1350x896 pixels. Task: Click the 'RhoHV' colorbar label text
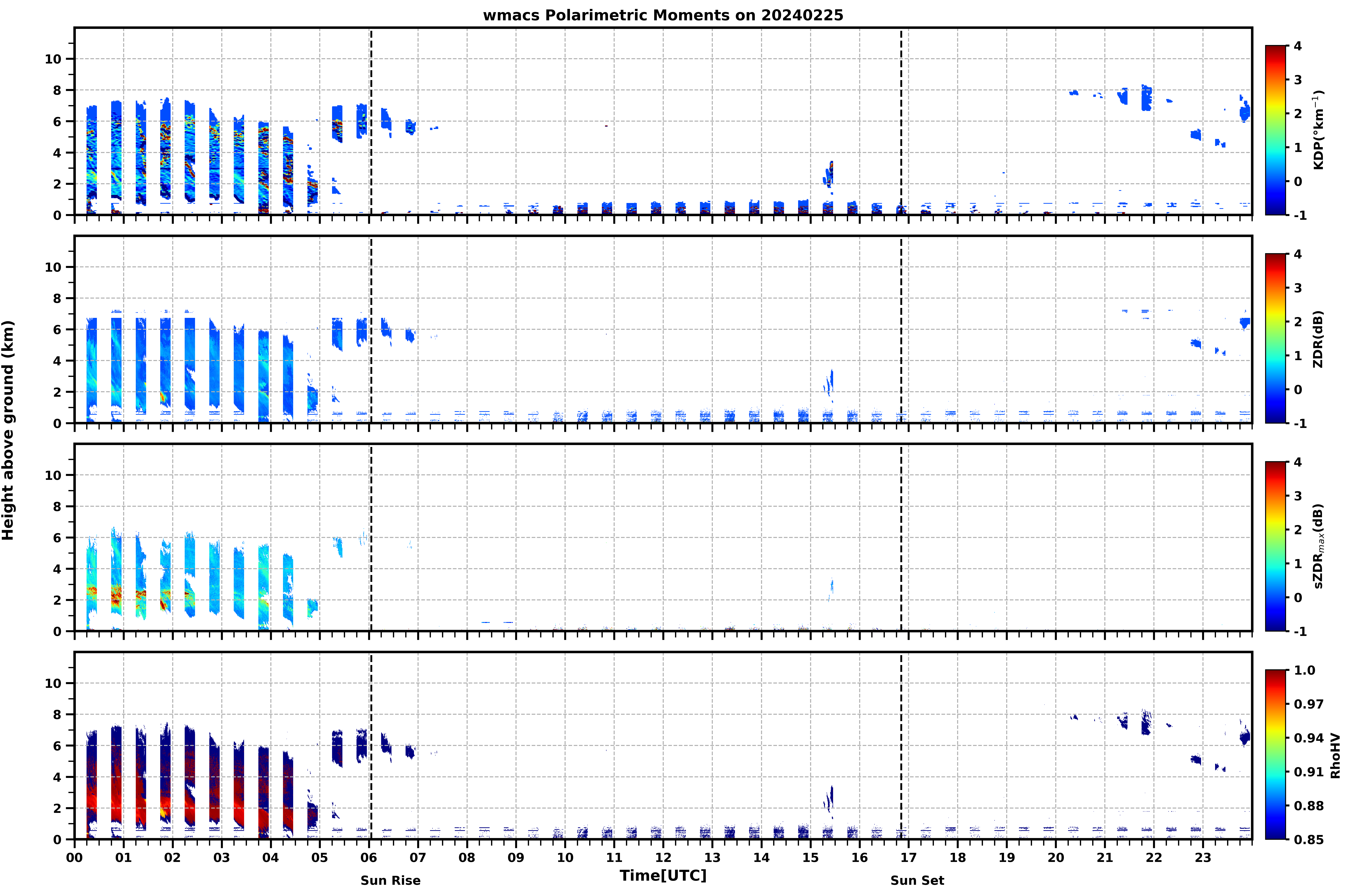click(1335, 755)
